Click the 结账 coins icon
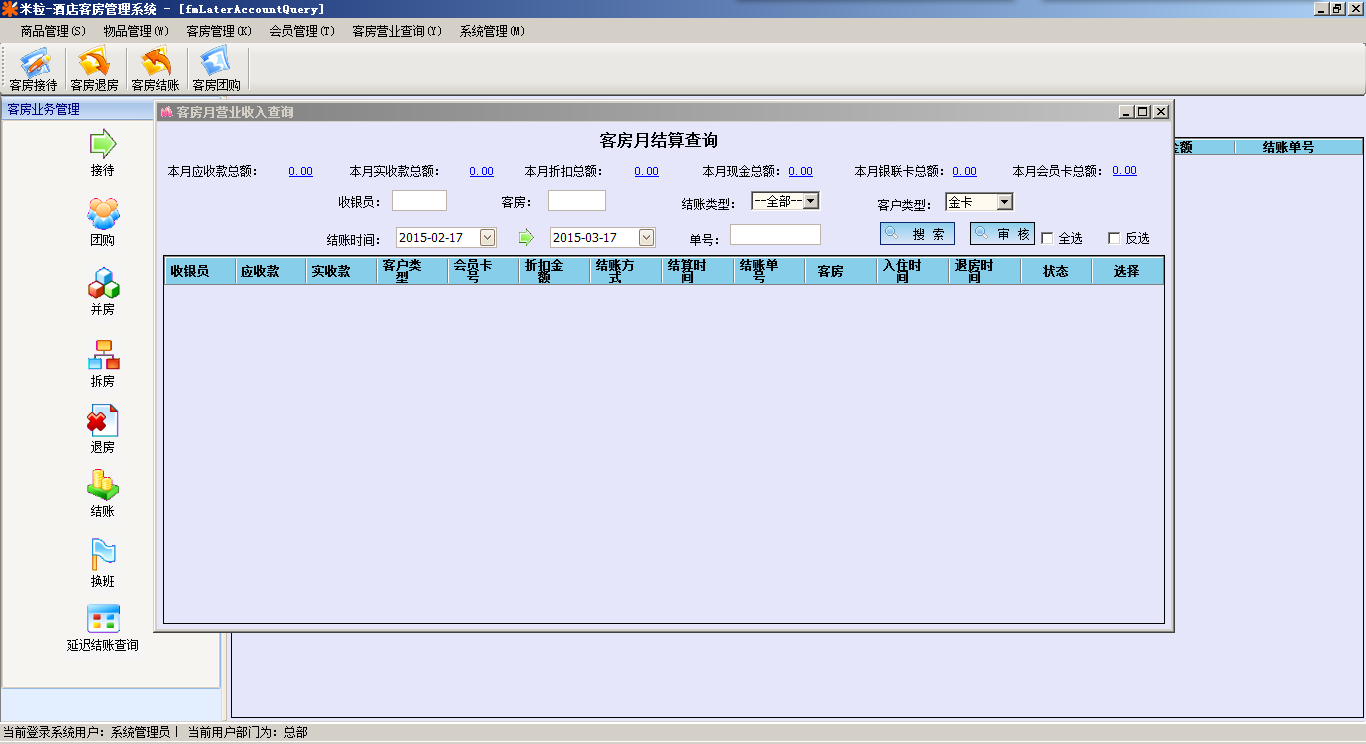This screenshot has width=1366, height=744. (103, 485)
